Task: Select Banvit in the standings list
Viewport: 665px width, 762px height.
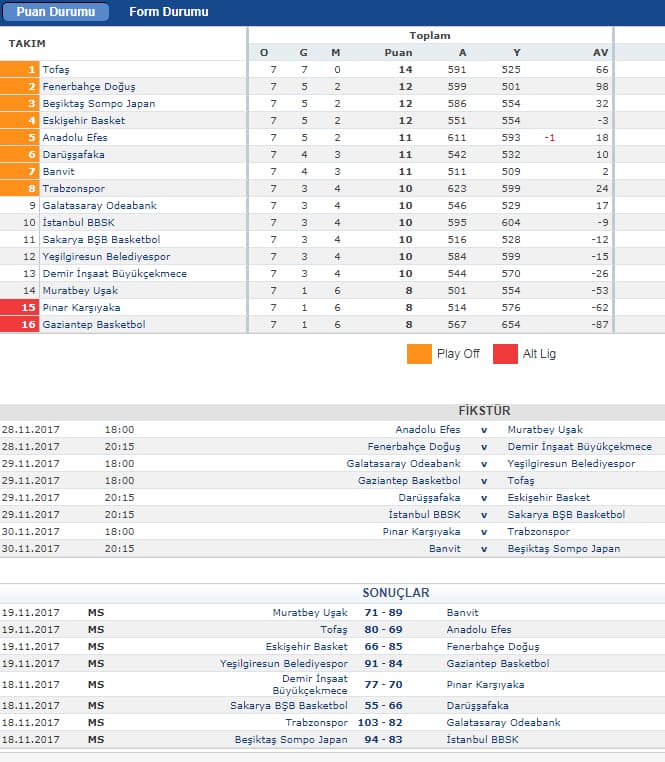Action: pos(58,172)
